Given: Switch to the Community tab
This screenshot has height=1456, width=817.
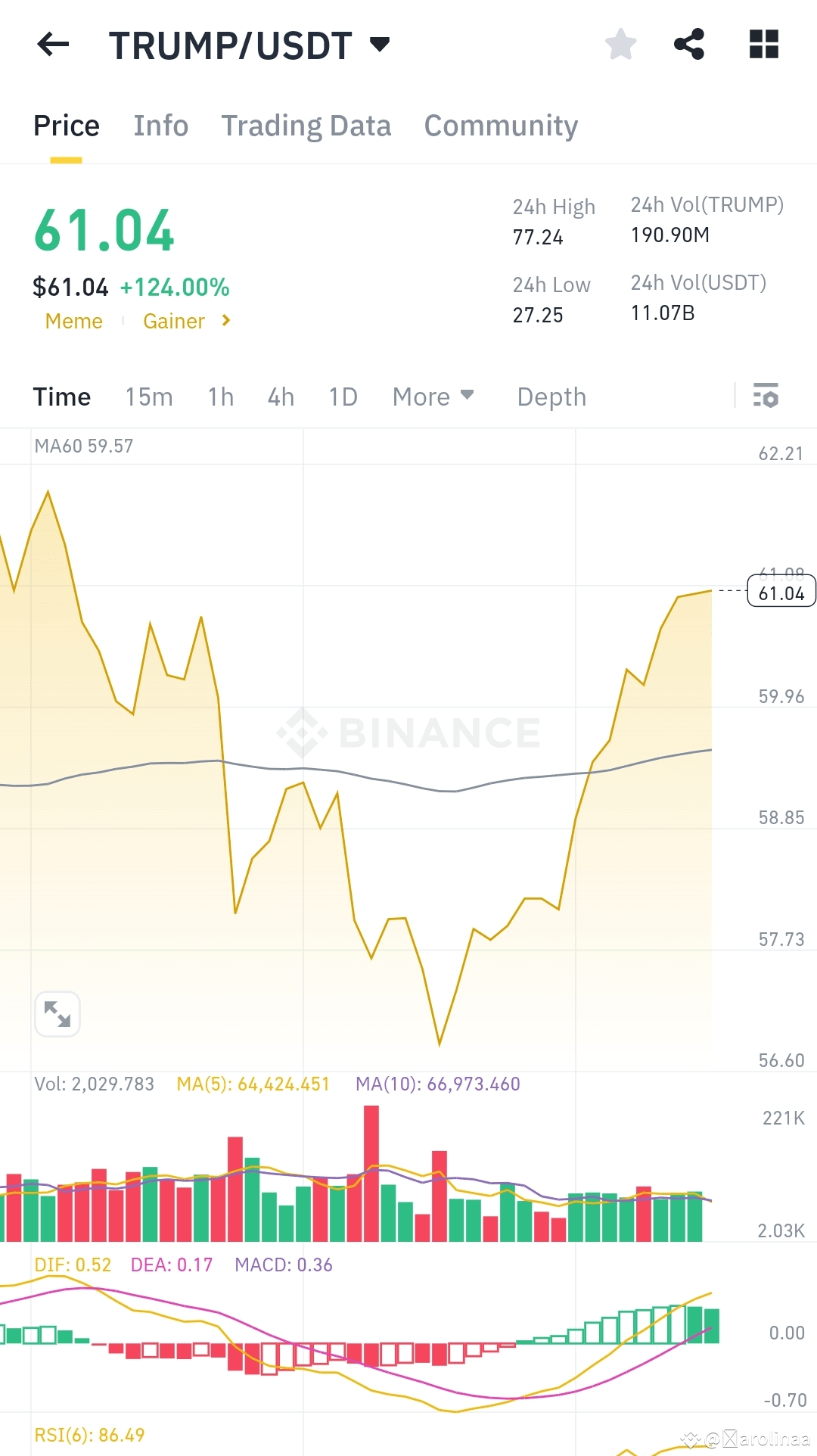Looking at the screenshot, I should 500,125.
